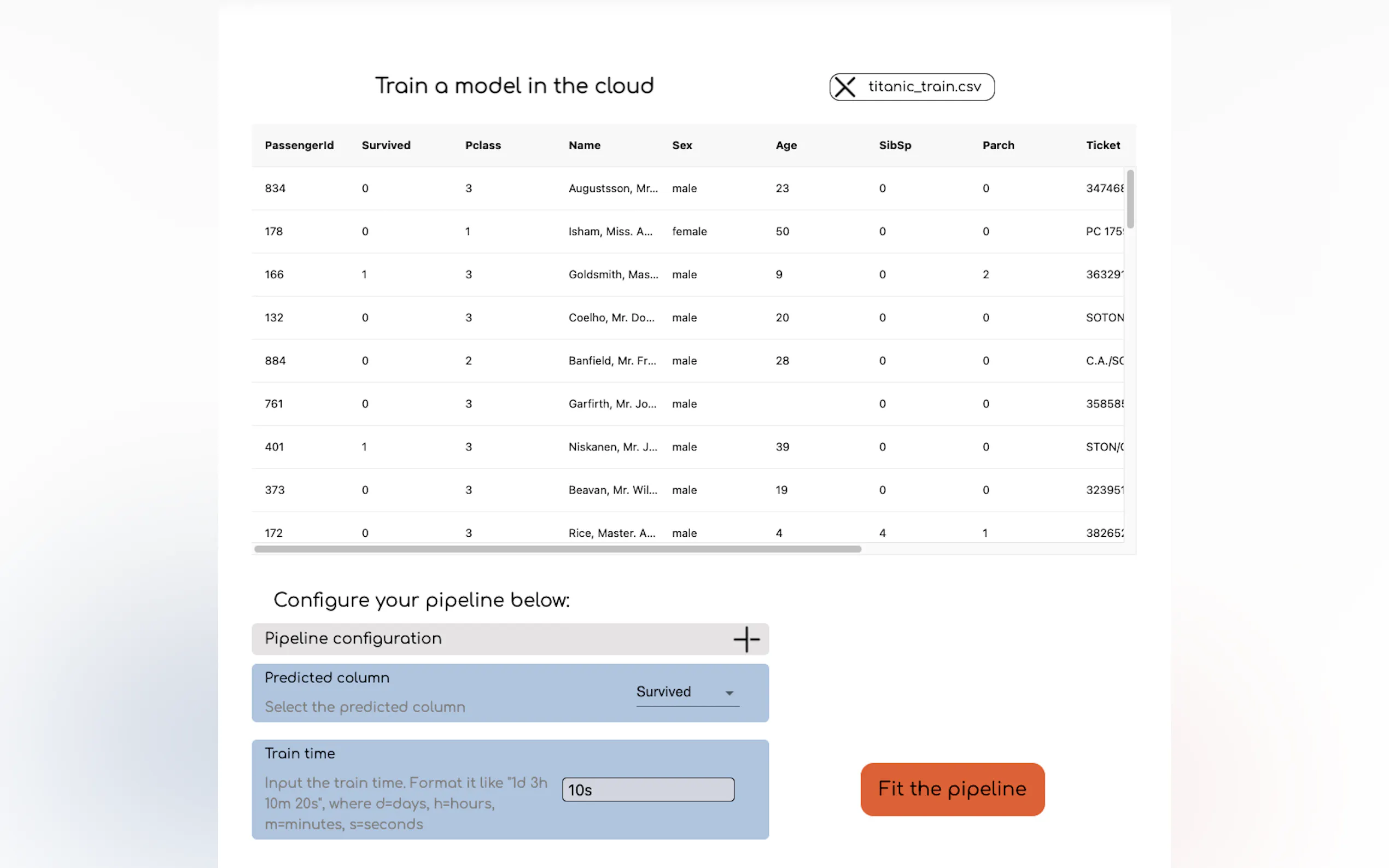Click the Name column header
Screen dimensions: 1389x868
pyautogui.click(x=585, y=145)
